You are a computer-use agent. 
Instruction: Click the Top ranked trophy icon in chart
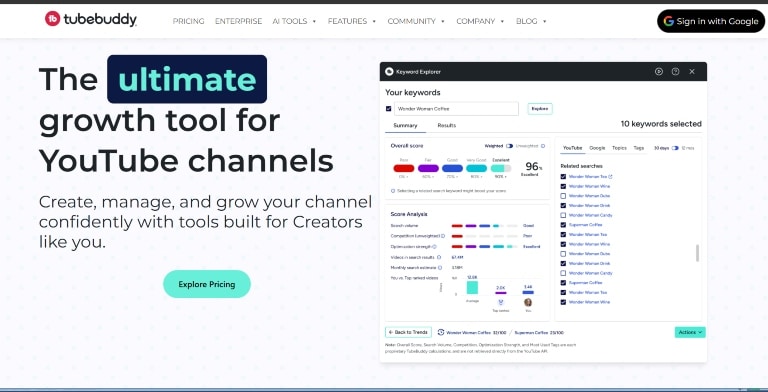click(501, 302)
